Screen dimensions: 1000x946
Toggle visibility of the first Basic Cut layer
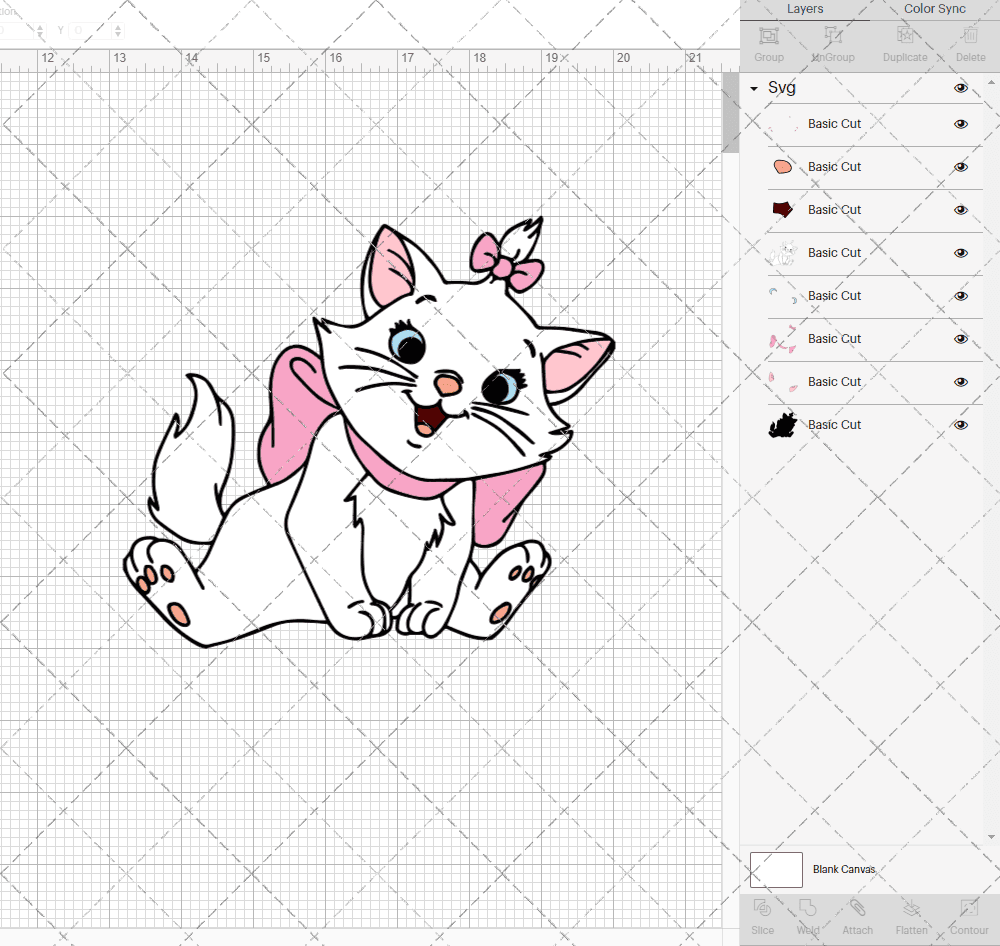[x=960, y=124]
